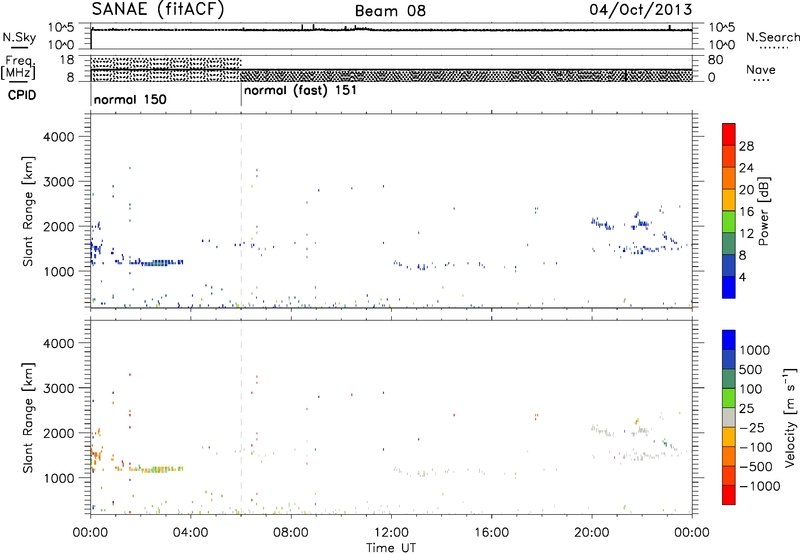Select the '12:00' time tick label
This screenshot has width=800, height=554.
(x=391, y=533)
